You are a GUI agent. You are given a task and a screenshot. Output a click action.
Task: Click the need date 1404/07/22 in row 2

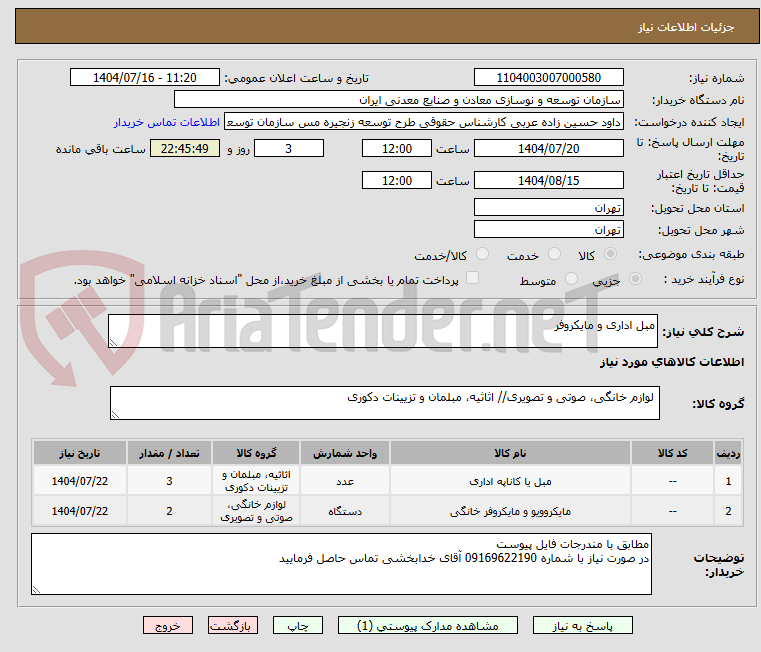click(80, 511)
